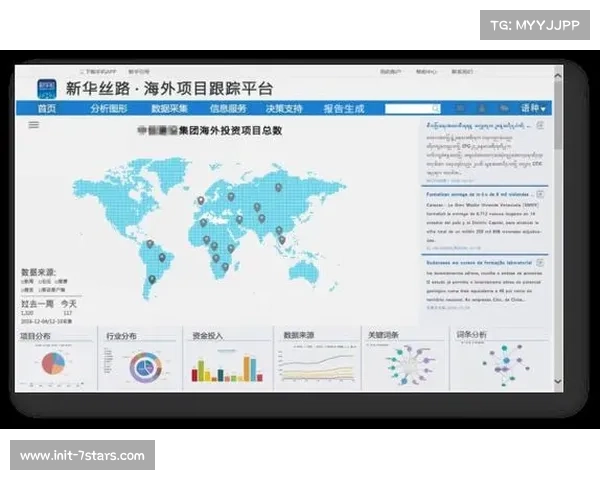Open the 词条分析 node graph
The width and height of the screenshot is (600, 480).
pyautogui.click(x=506, y=365)
